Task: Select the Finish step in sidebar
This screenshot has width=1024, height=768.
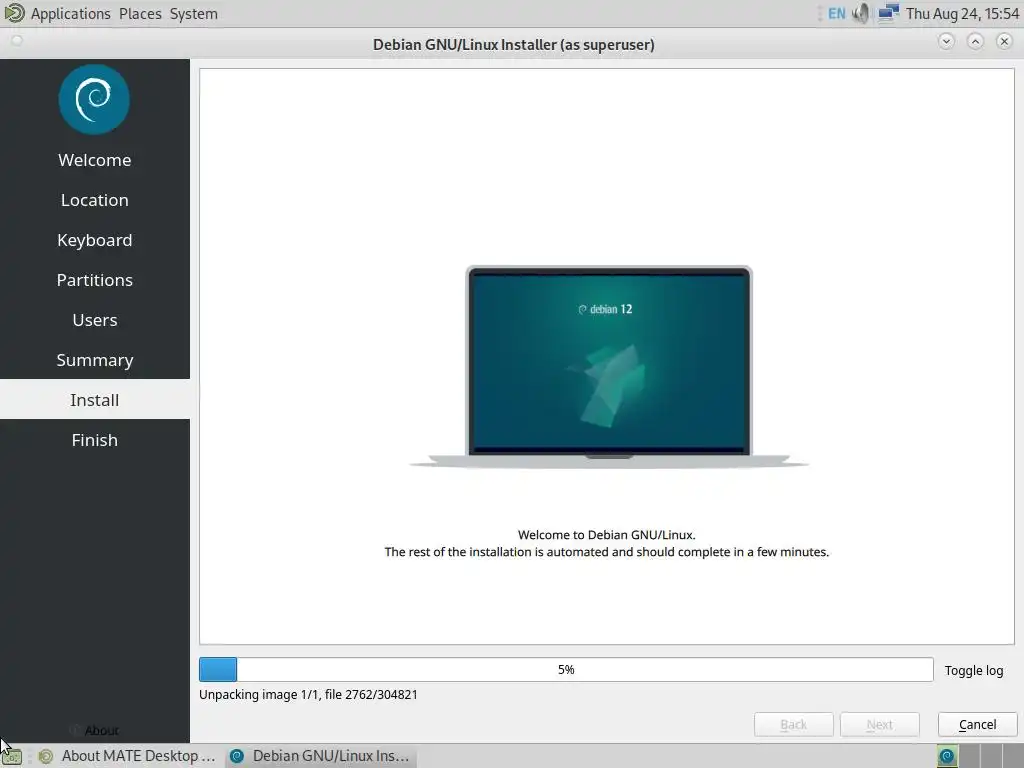Action: pyautogui.click(x=95, y=440)
